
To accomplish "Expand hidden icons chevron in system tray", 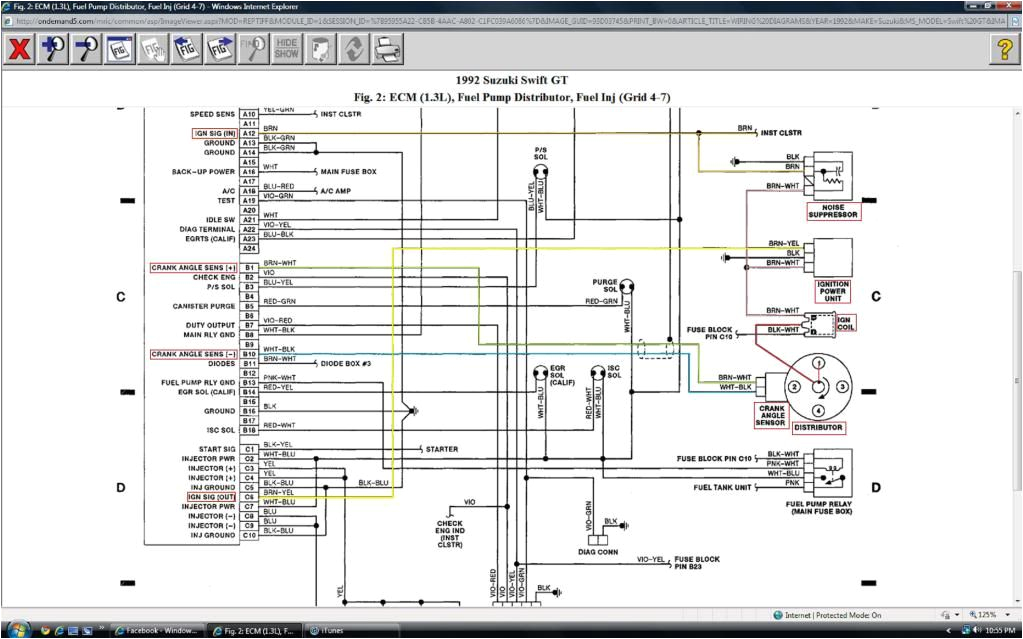I will [948, 630].
